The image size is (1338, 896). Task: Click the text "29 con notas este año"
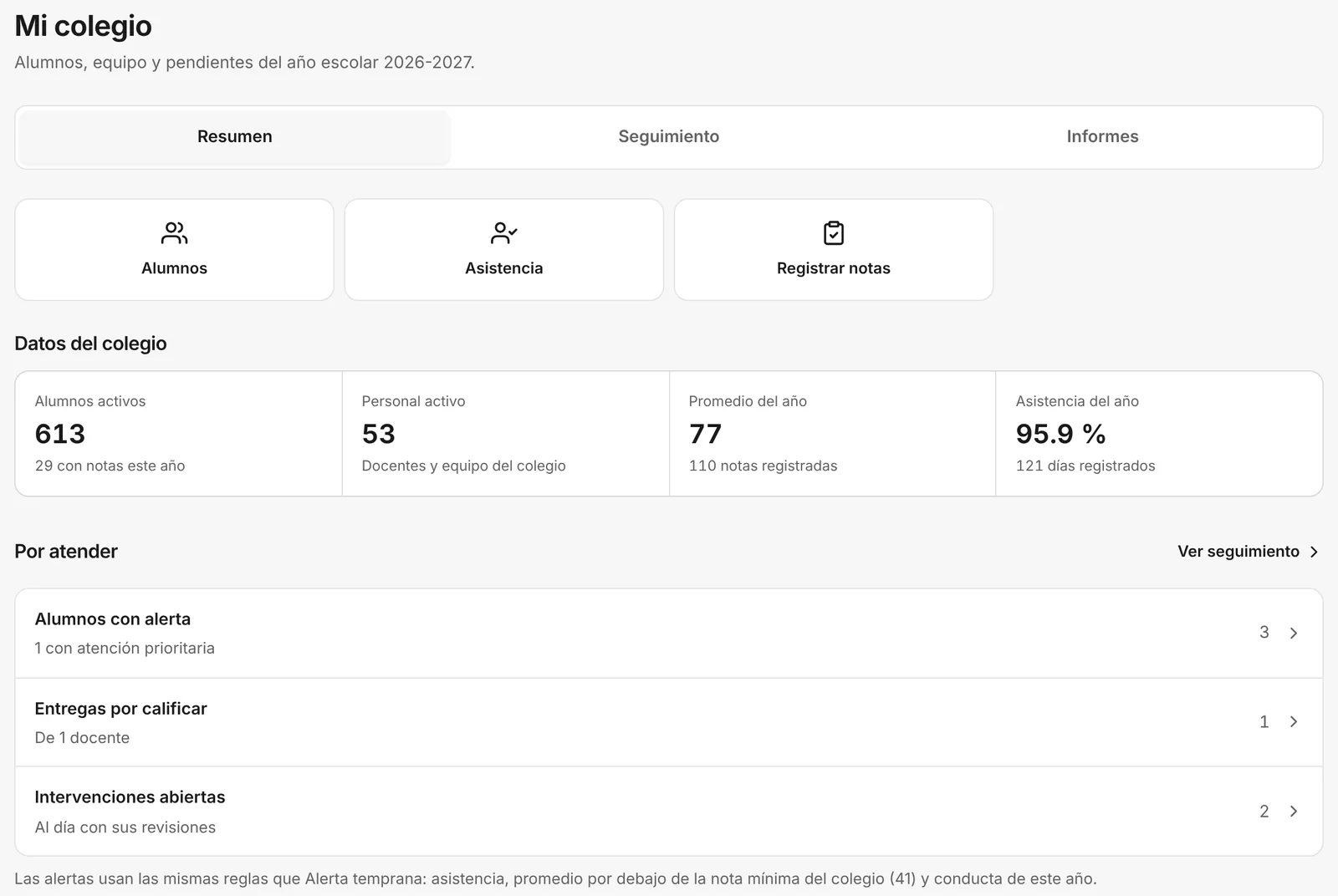coord(110,466)
